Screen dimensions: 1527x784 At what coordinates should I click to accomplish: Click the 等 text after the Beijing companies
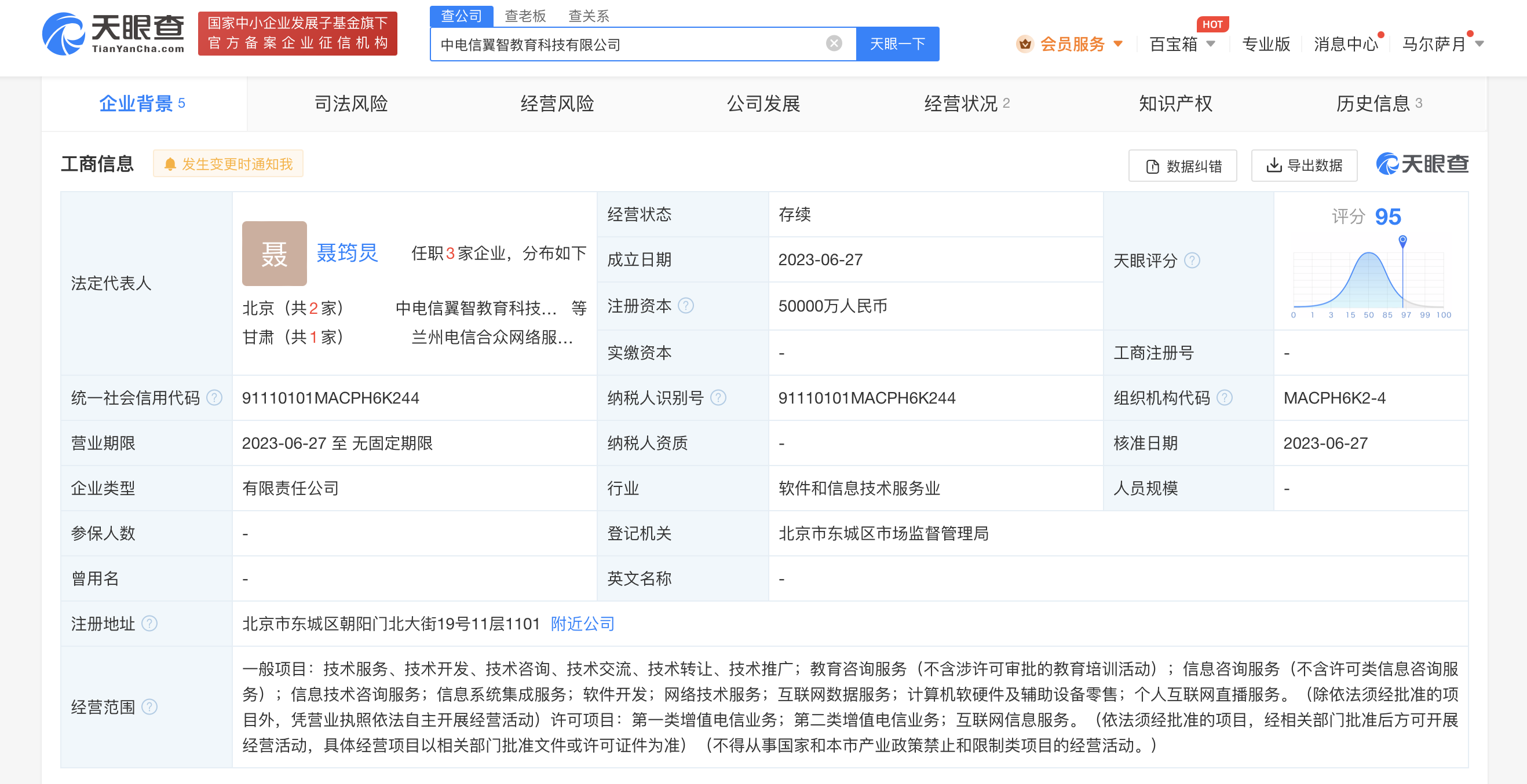coord(579,308)
